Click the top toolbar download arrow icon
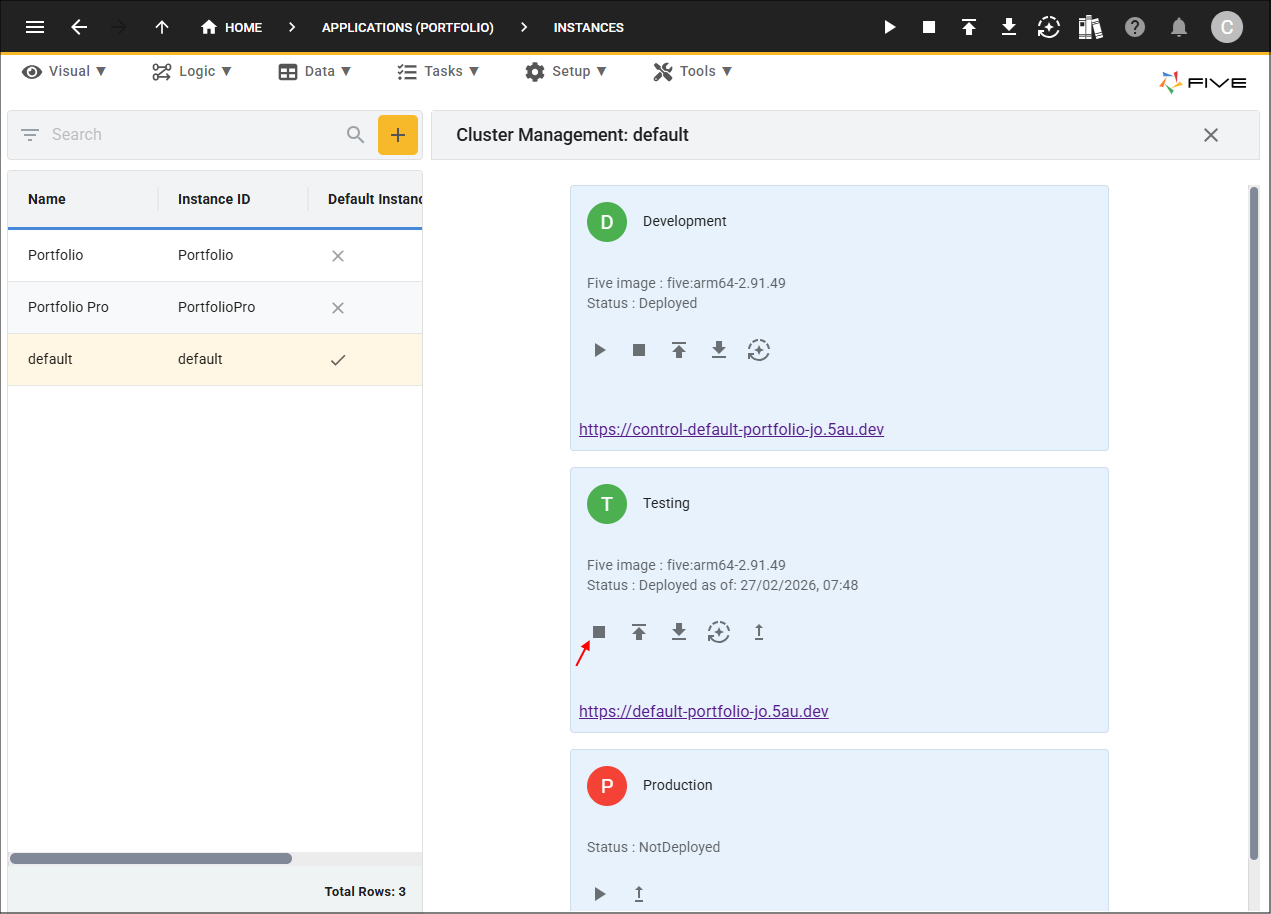1271x914 pixels. pyautogui.click(x=1009, y=27)
